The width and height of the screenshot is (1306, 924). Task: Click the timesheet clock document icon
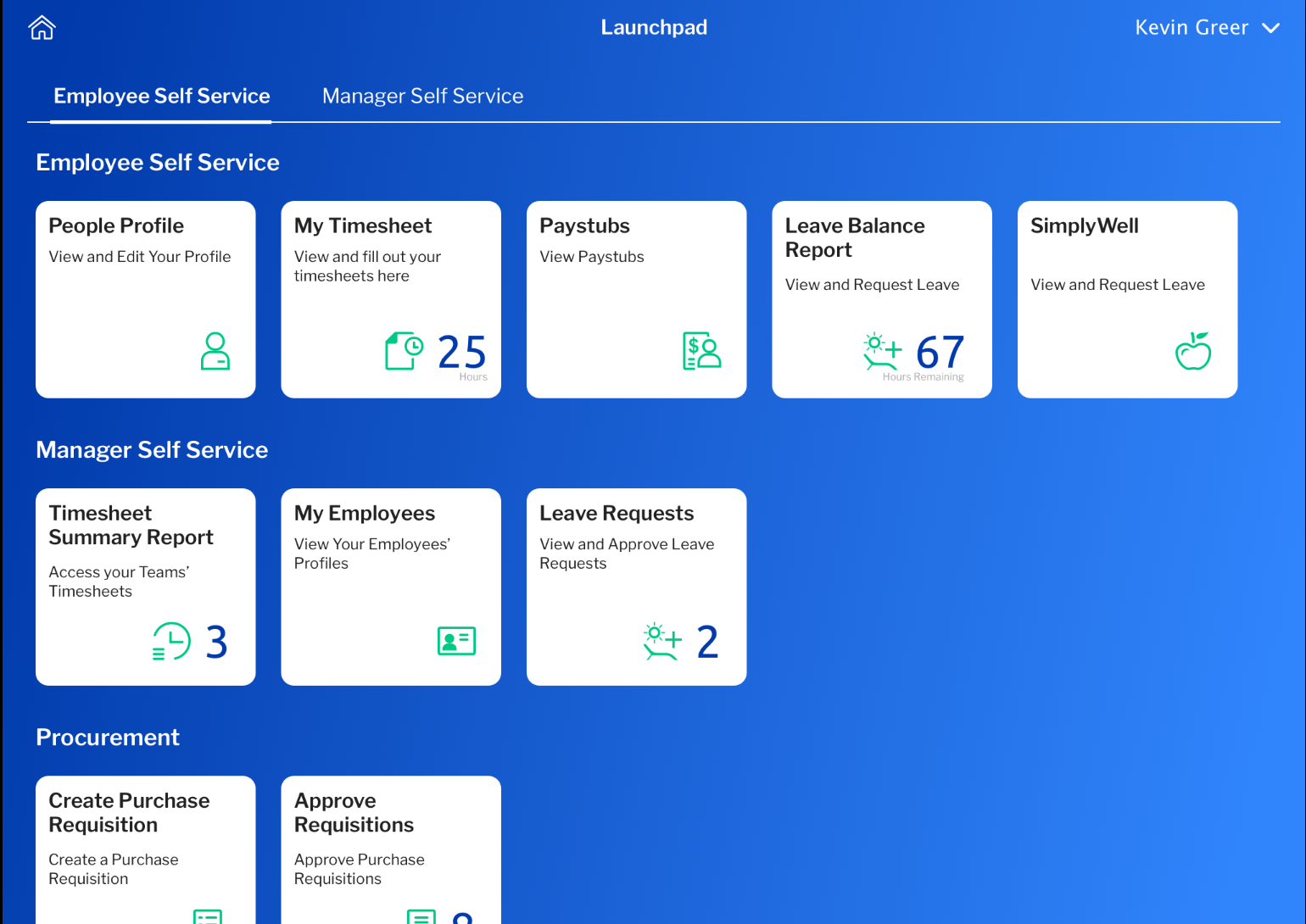coord(404,351)
